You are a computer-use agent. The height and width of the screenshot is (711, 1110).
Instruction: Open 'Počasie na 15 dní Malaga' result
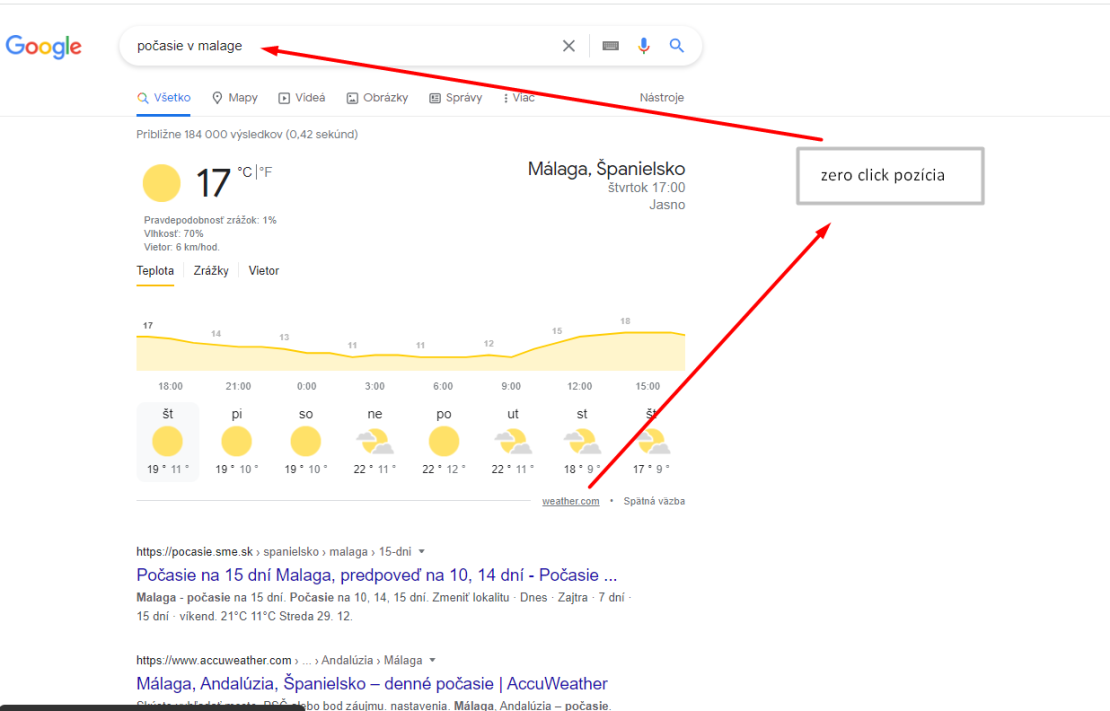click(x=377, y=575)
